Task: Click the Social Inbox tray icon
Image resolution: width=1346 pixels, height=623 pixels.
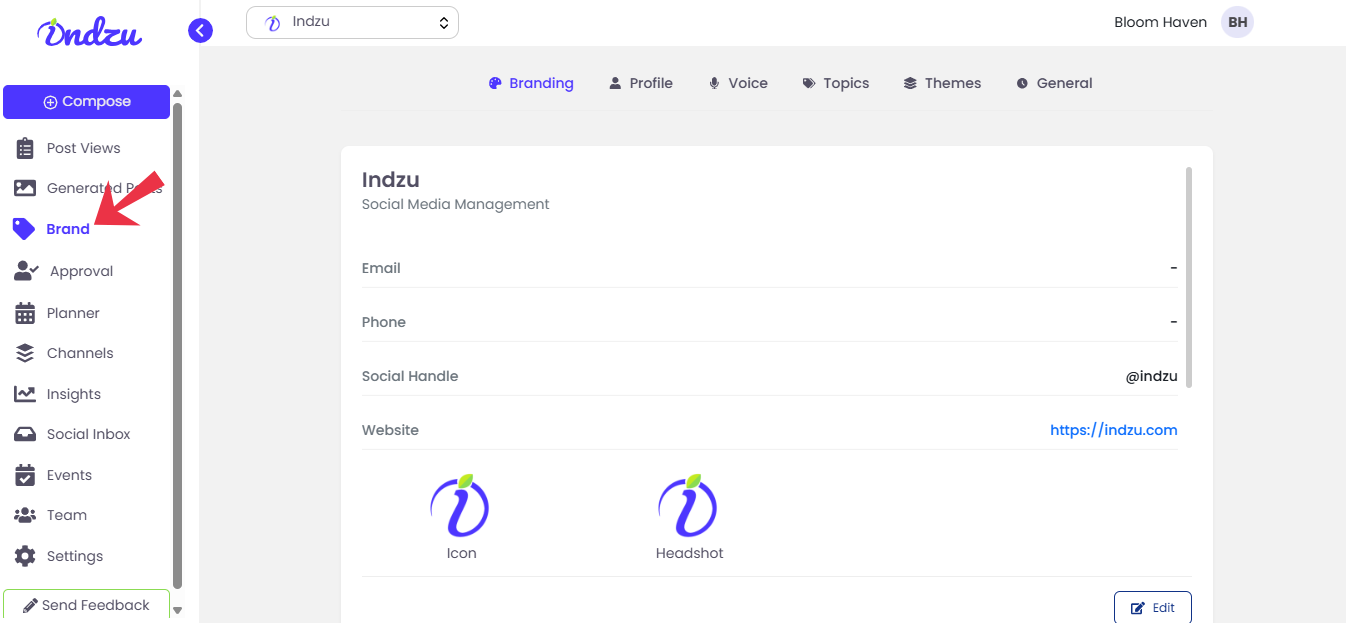Action: coord(25,434)
